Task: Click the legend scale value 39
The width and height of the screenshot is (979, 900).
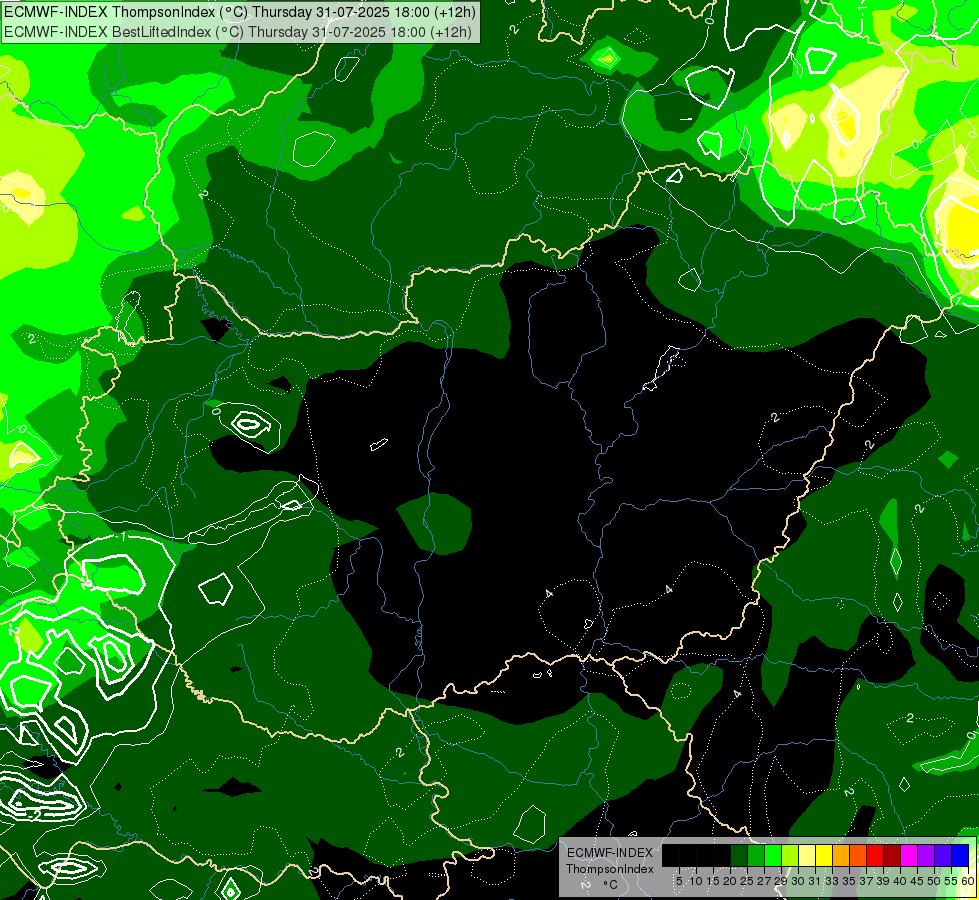Action: (x=883, y=881)
